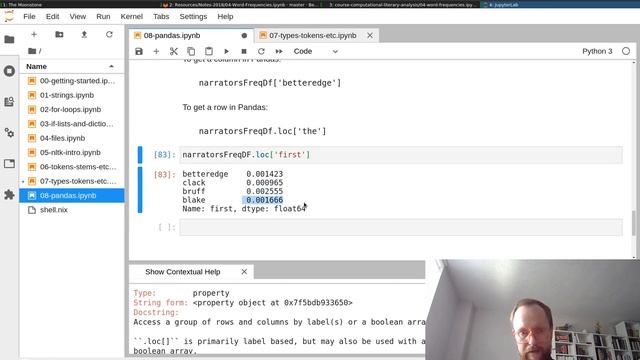The width and height of the screenshot is (640, 360).
Task: Open 02-for-loops.ipynb in file list
Action: coord(72,109)
